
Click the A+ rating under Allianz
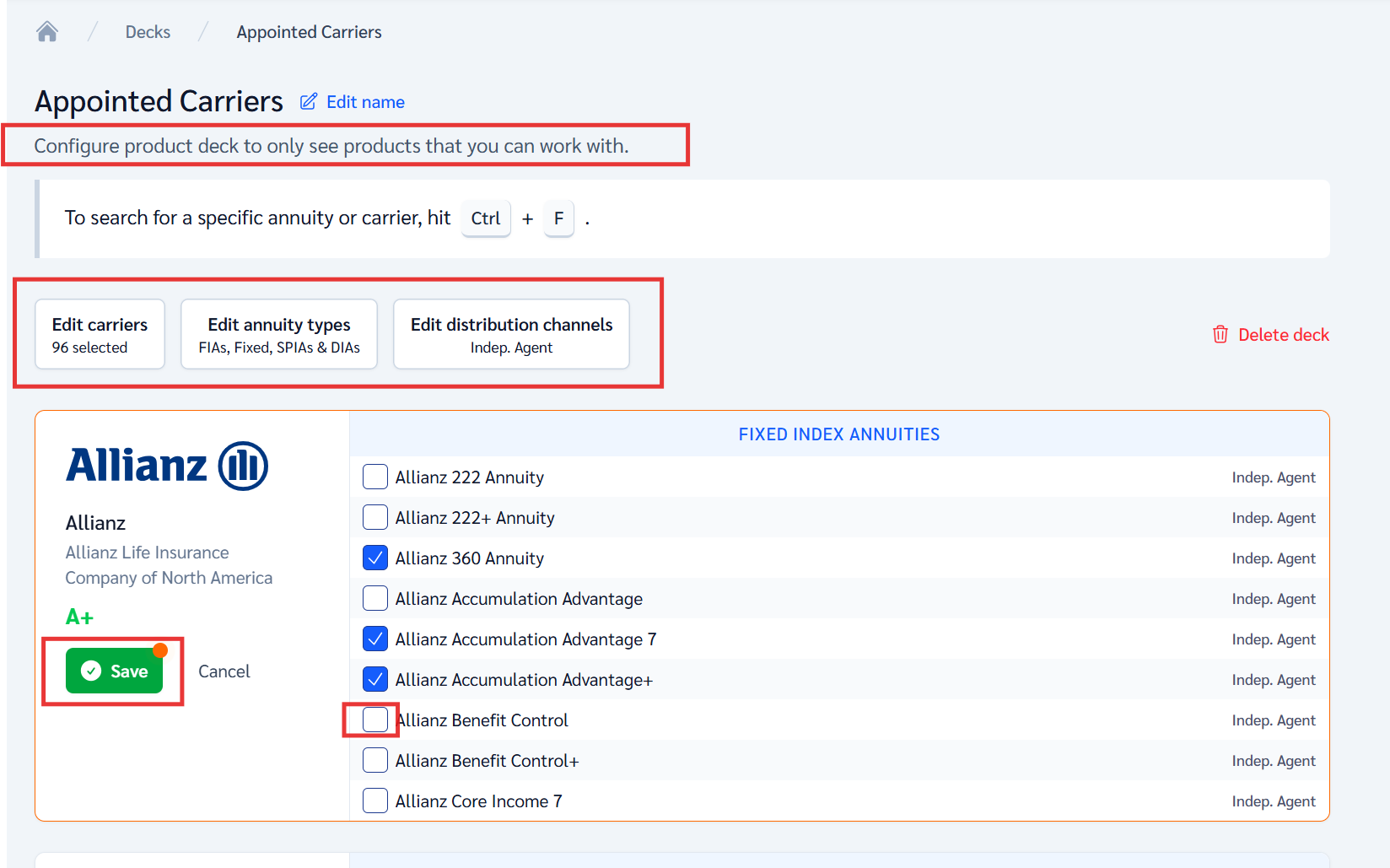point(79,617)
